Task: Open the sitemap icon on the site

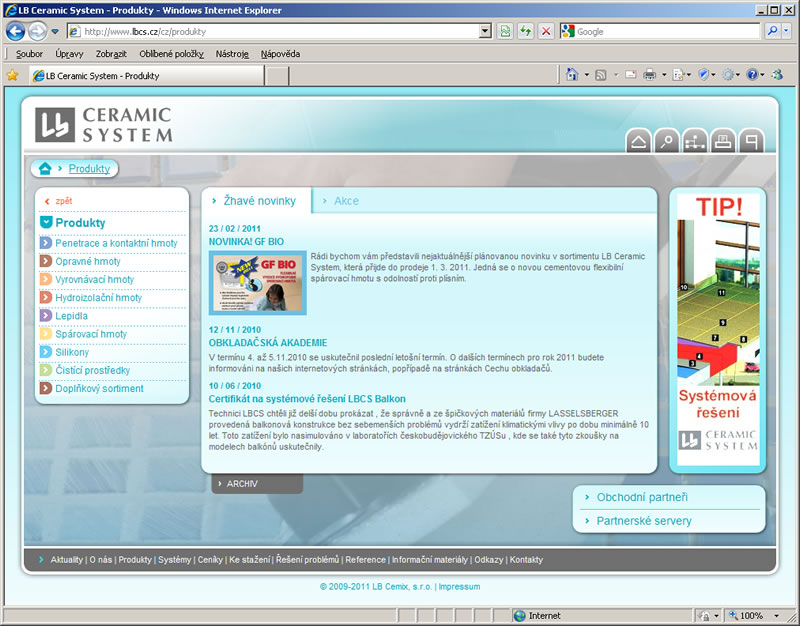Action: [695, 142]
